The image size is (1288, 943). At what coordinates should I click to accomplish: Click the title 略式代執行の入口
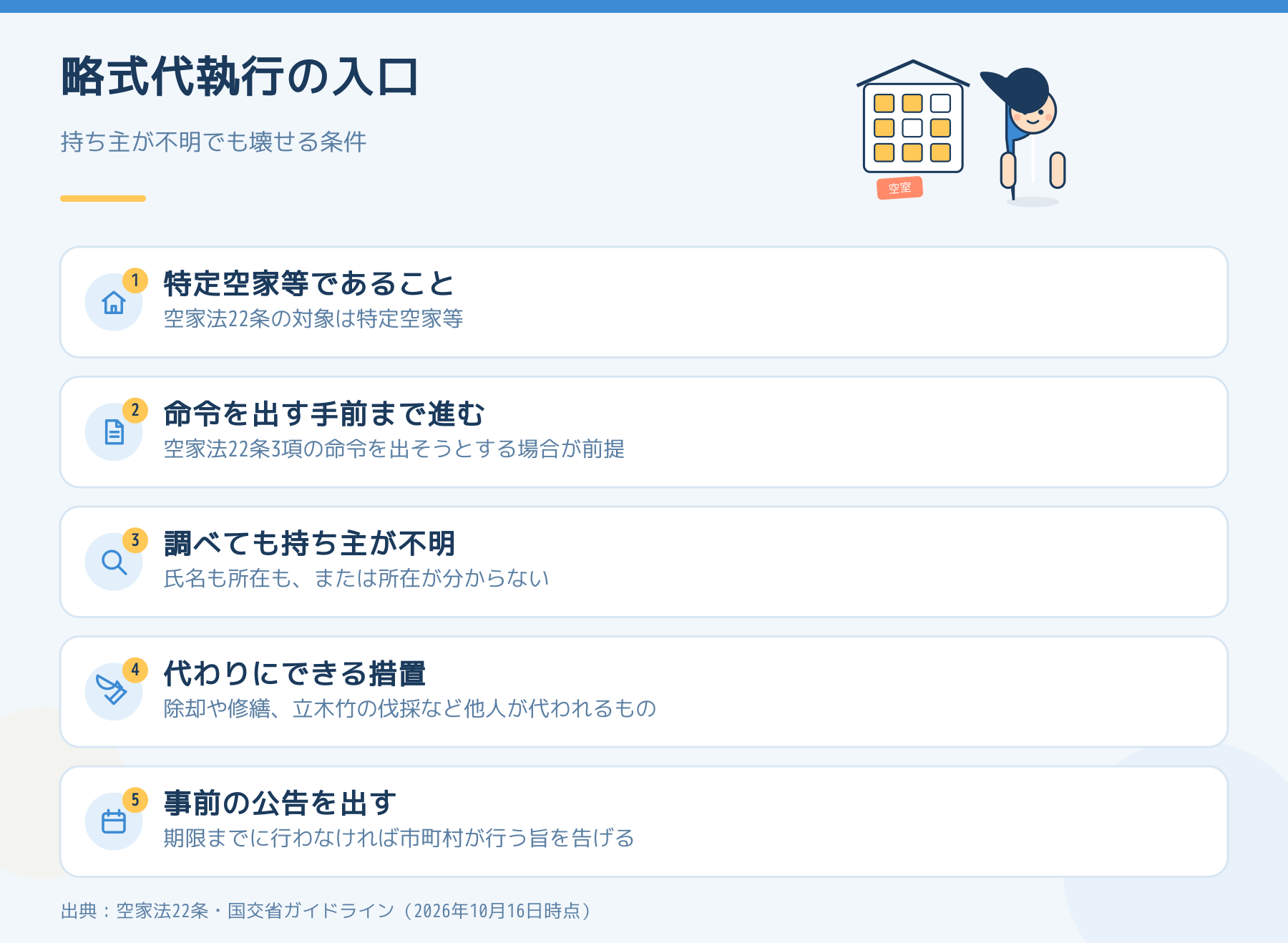(x=240, y=77)
